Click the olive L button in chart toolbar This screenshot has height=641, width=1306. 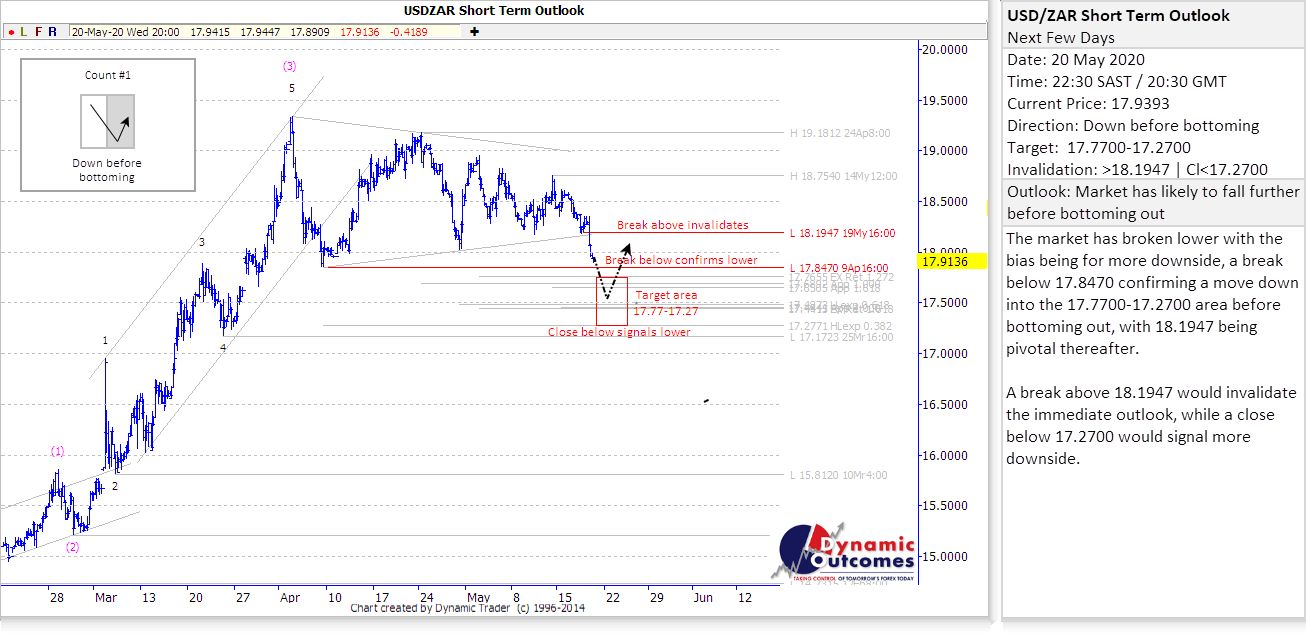tap(24, 32)
